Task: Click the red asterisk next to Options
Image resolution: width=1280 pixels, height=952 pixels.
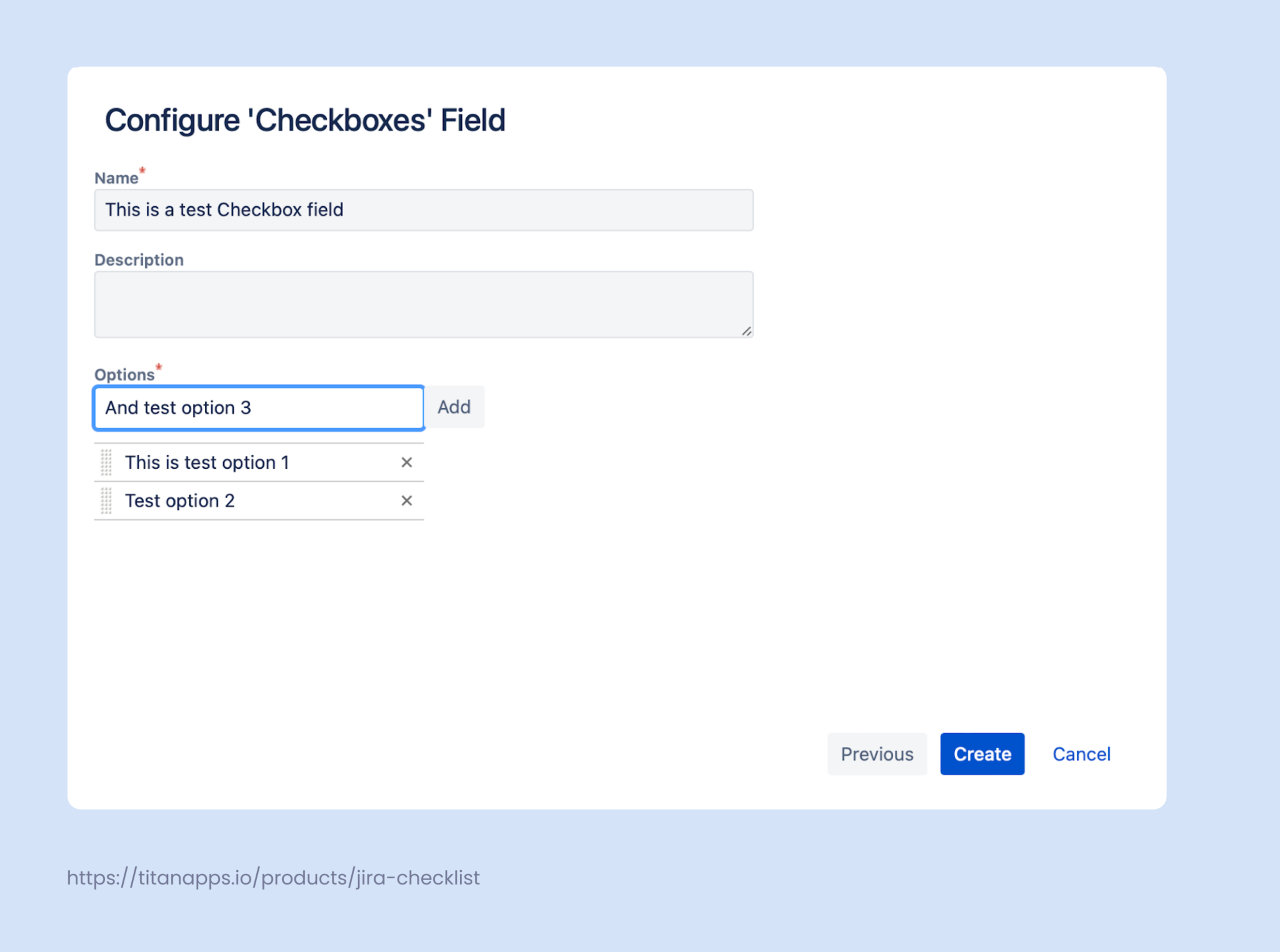Action: pyautogui.click(x=159, y=367)
